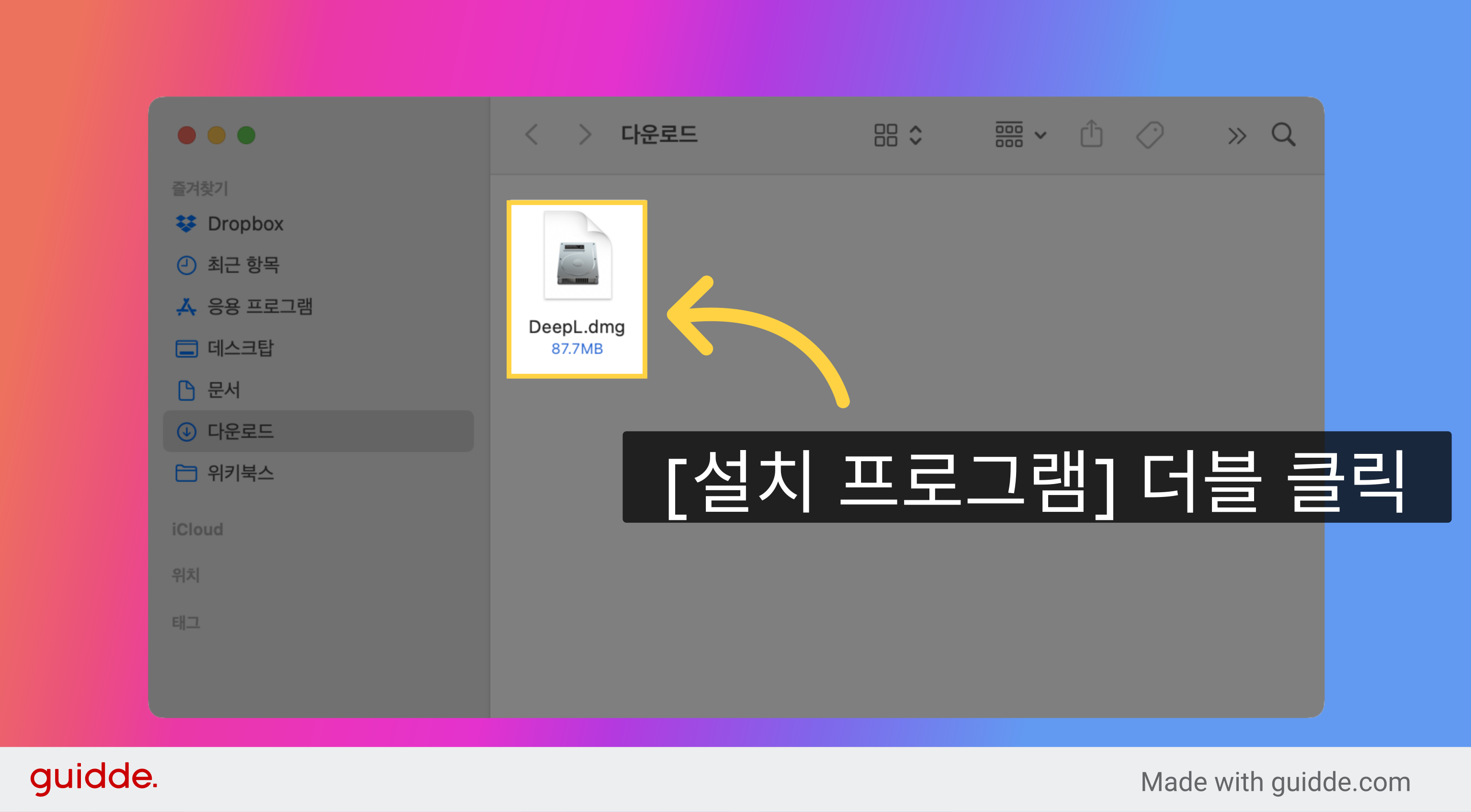Open Finder search magnifier icon
Viewport: 1471px width, 812px height.
pyautogui.click(x=1284, y=135)
